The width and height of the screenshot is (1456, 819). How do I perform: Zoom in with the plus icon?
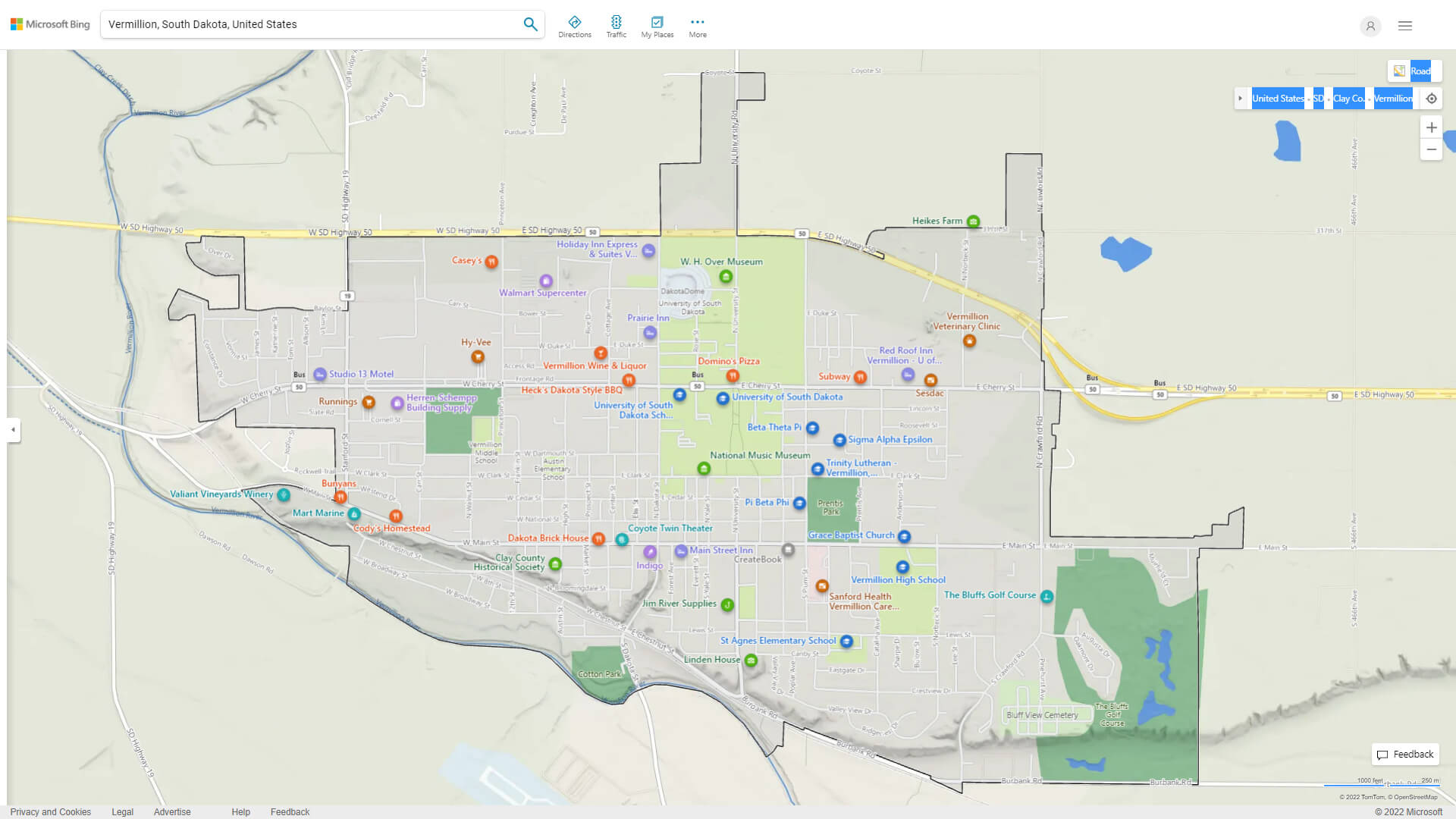[1432, 127]
